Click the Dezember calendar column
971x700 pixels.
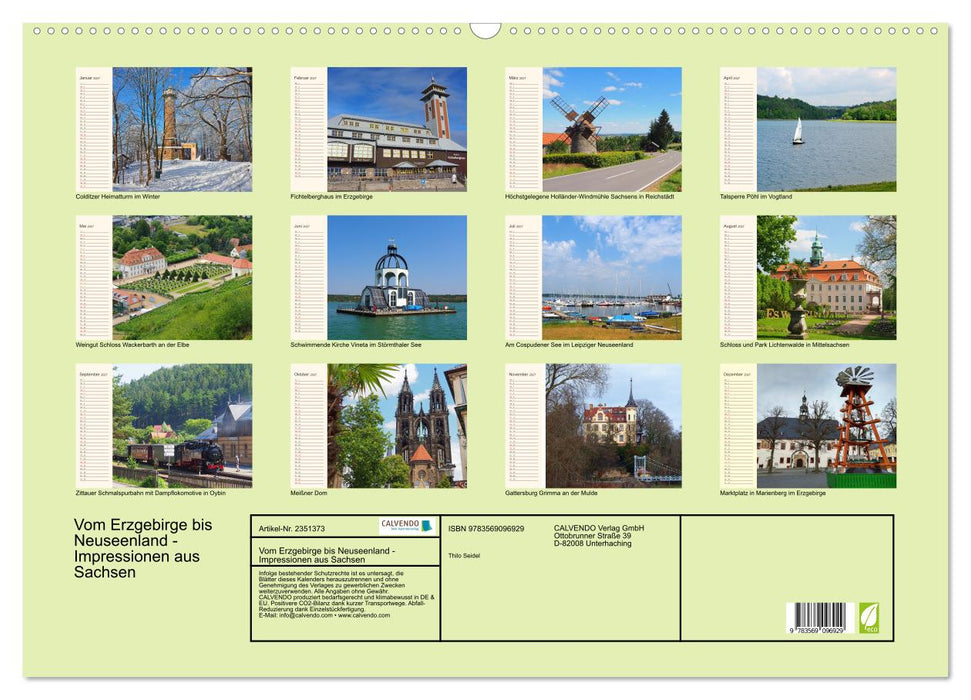pyautogui.click(x=738, y=426)
